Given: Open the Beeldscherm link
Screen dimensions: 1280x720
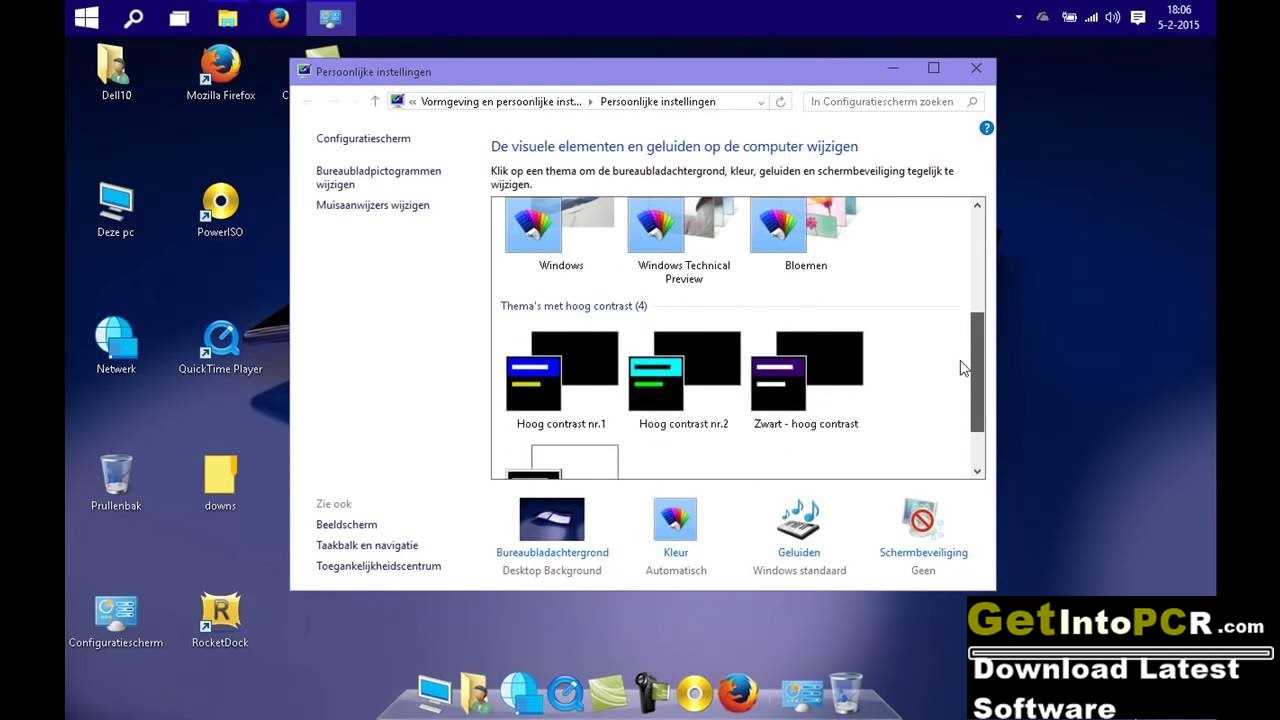Looking at the screenshot, I should coord(347,525).
